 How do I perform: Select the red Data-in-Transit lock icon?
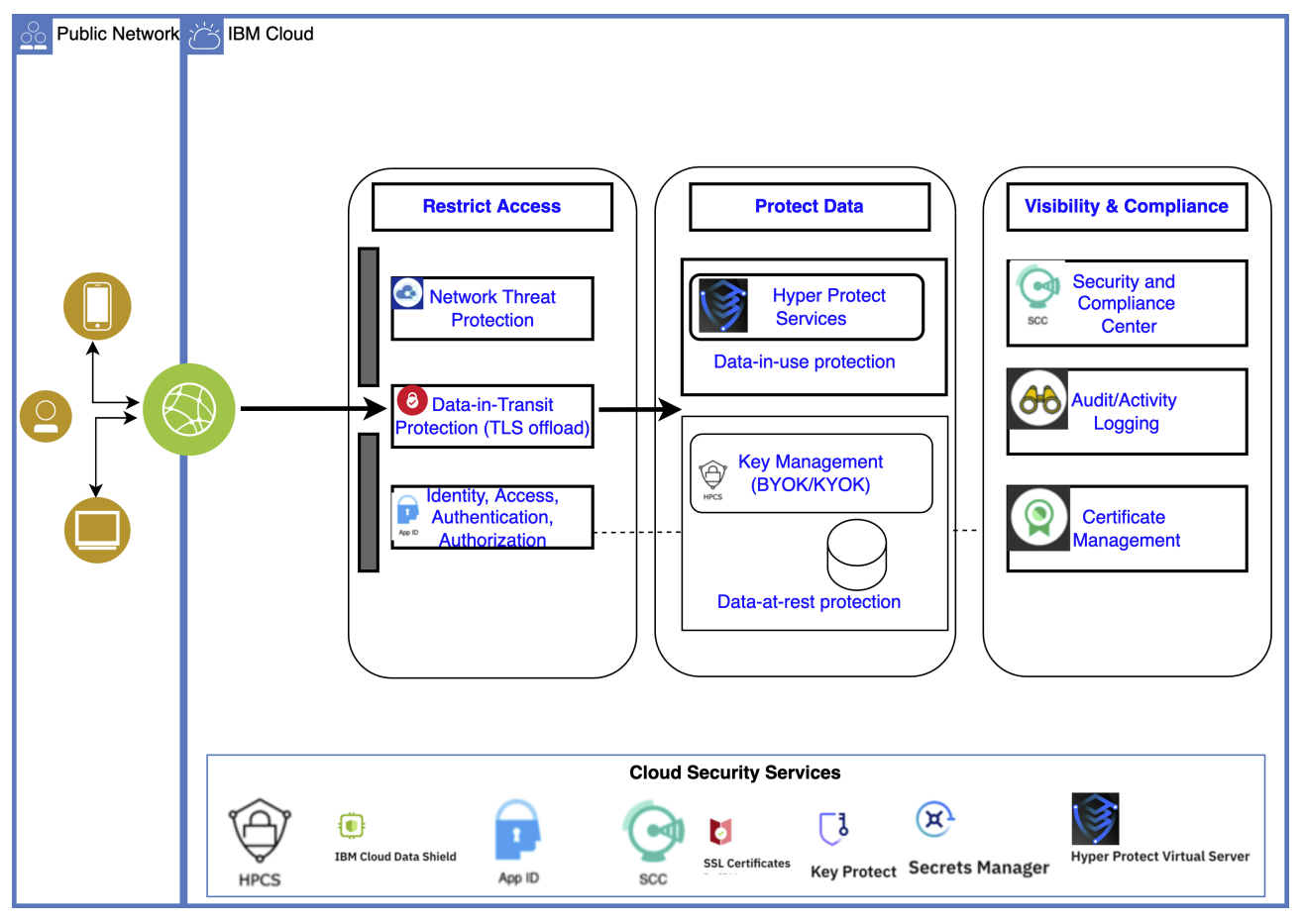pyautogui.click(x=411, y=401)
